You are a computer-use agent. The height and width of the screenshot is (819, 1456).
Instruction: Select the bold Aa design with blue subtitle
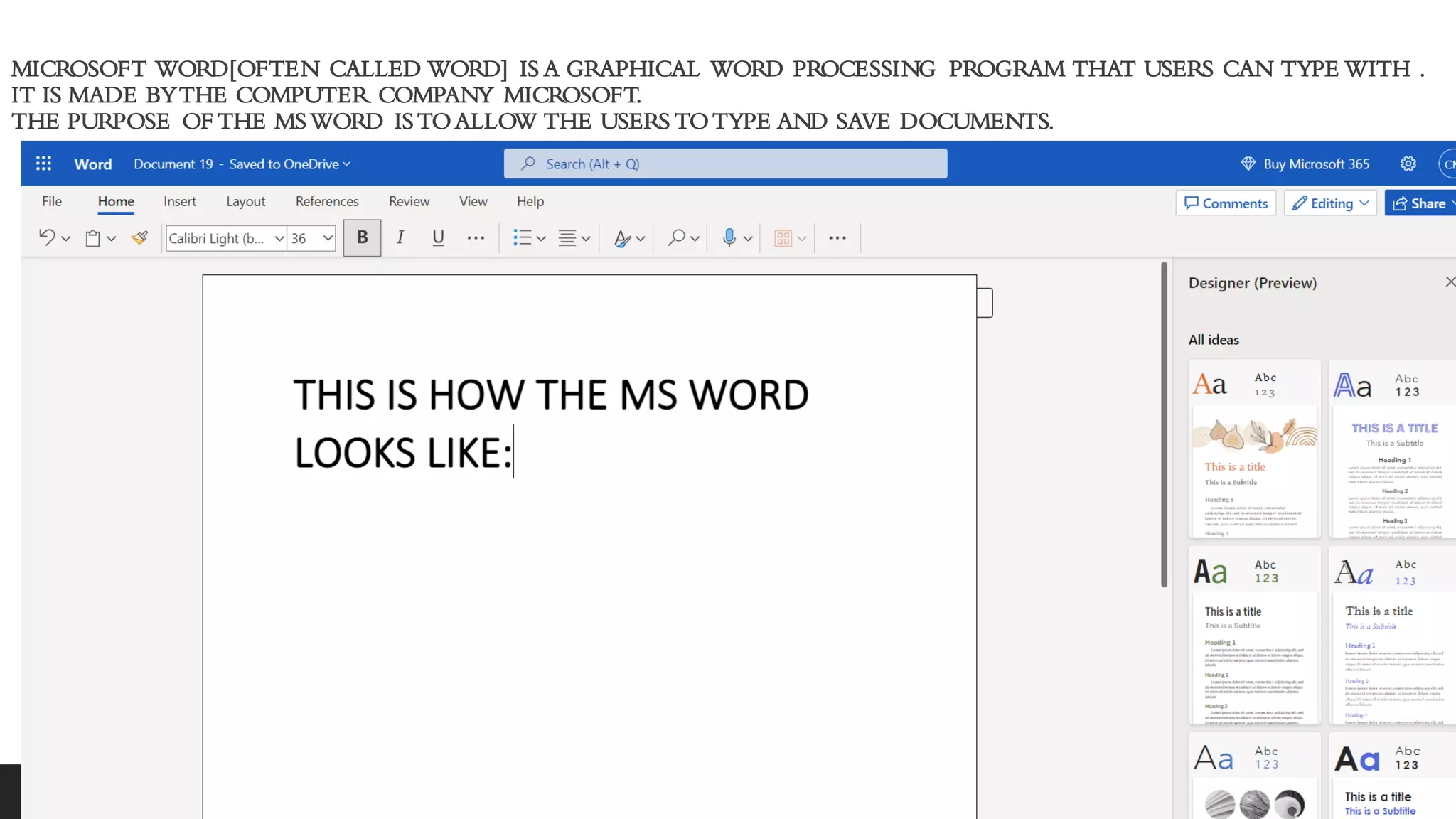1393,776
